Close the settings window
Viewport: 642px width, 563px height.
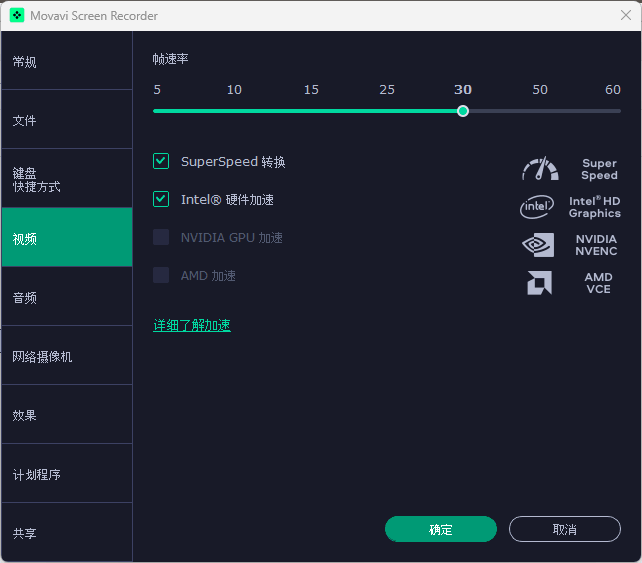(x=625, y=16)
